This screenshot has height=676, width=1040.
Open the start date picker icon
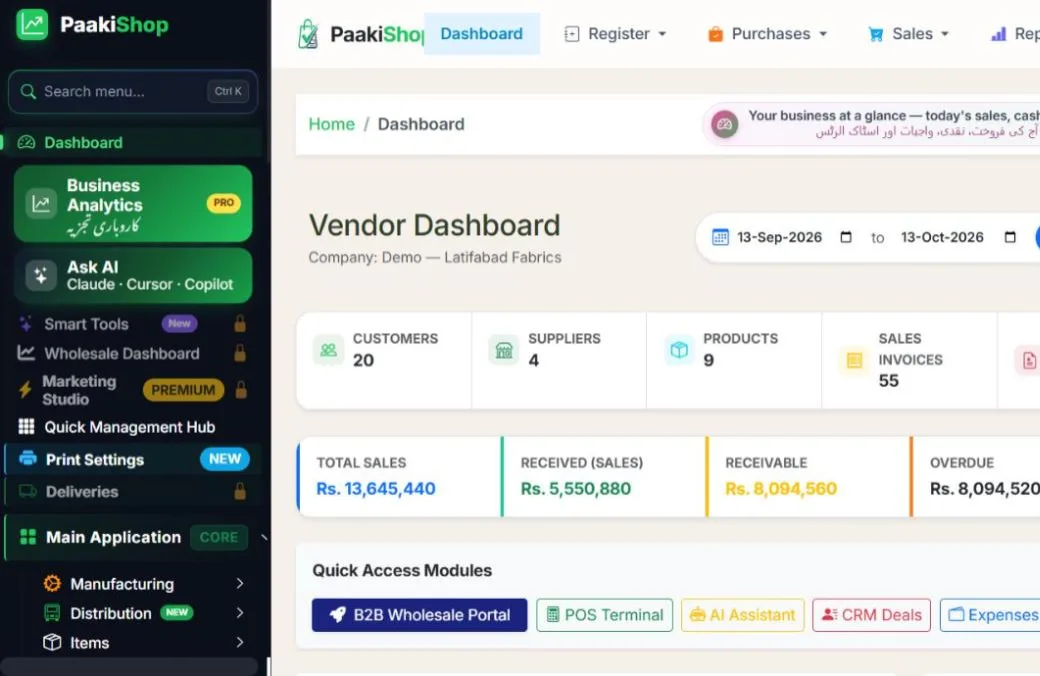pos(846,237)
